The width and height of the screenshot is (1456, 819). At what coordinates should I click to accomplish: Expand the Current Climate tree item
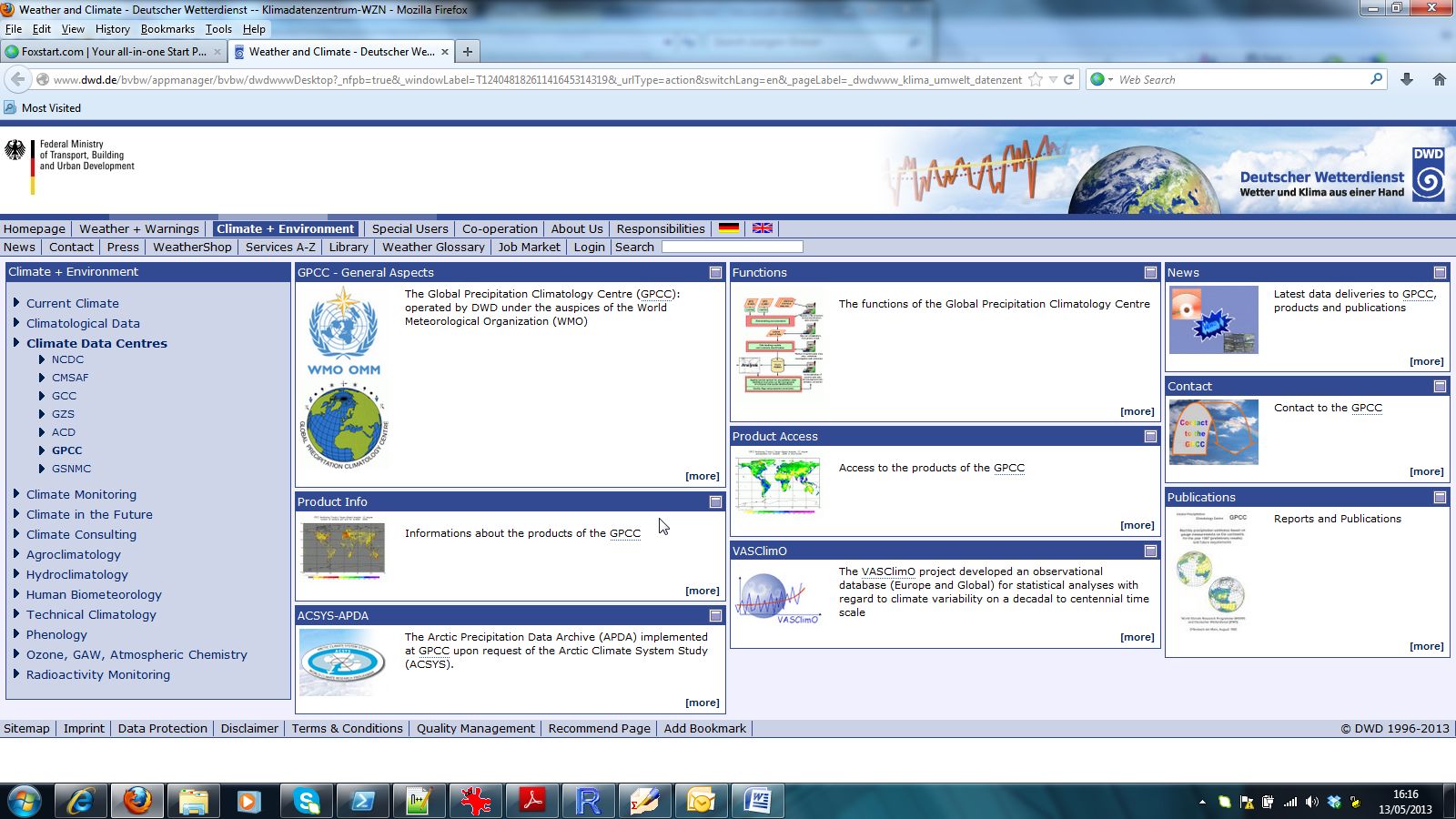coord(16,303)
